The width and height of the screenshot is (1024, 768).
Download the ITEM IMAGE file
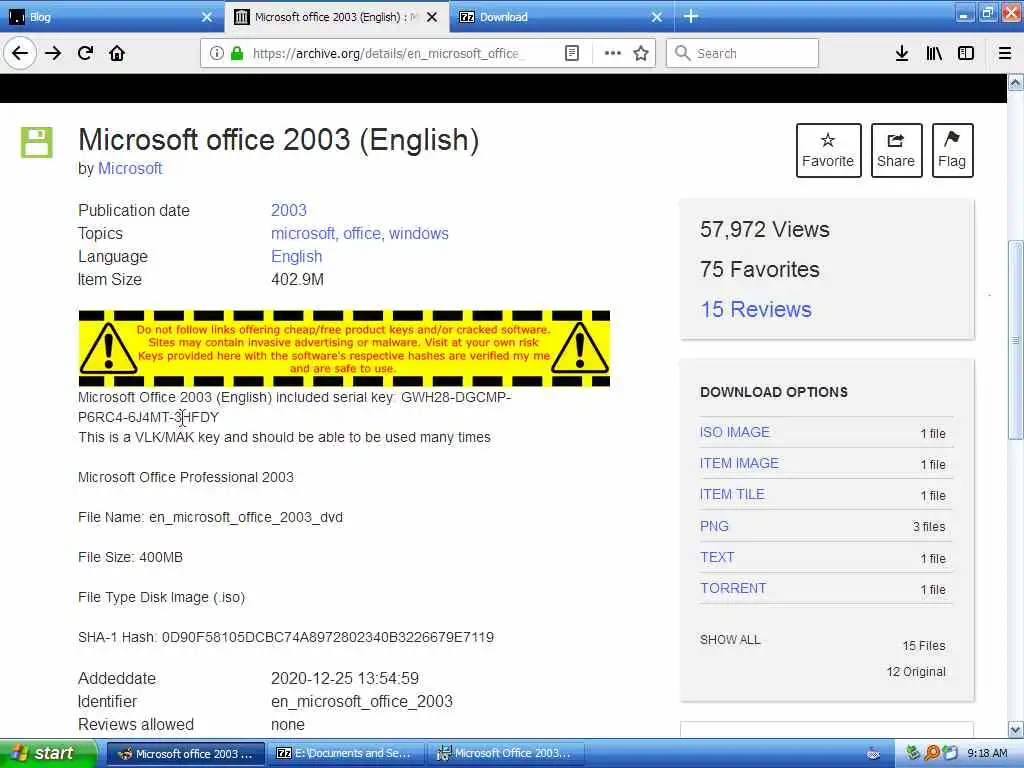tap(739, 463)
